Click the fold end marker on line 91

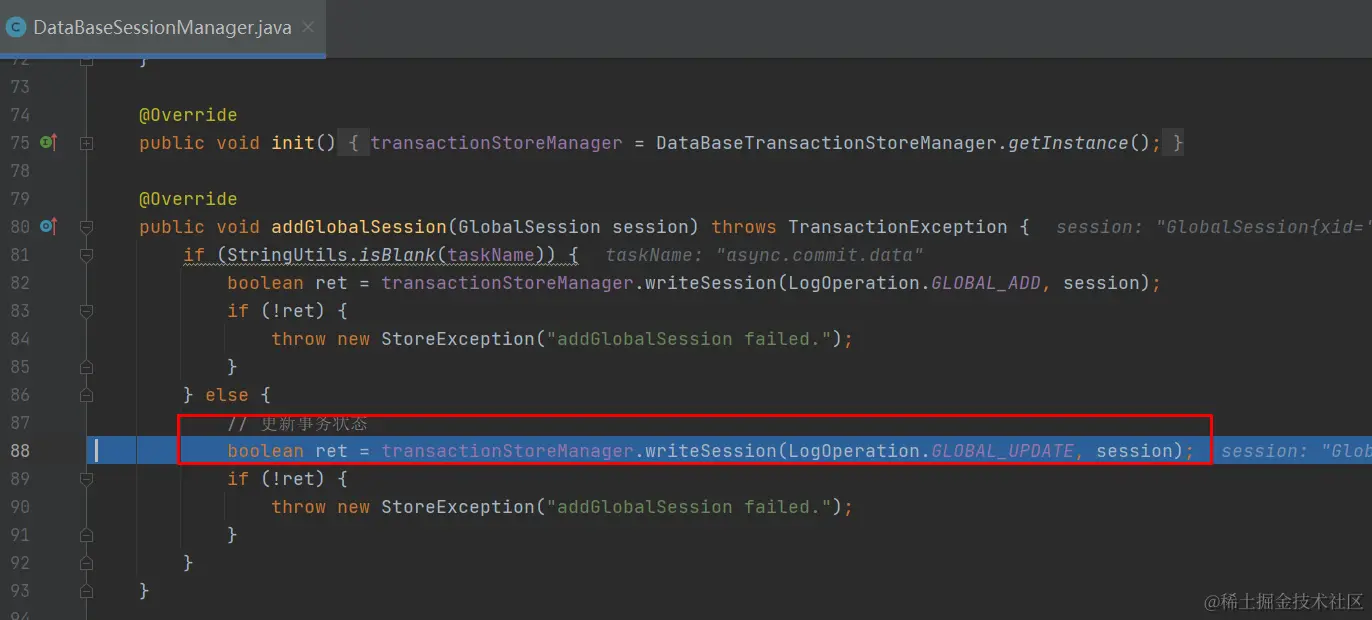(x=87, y=535)
